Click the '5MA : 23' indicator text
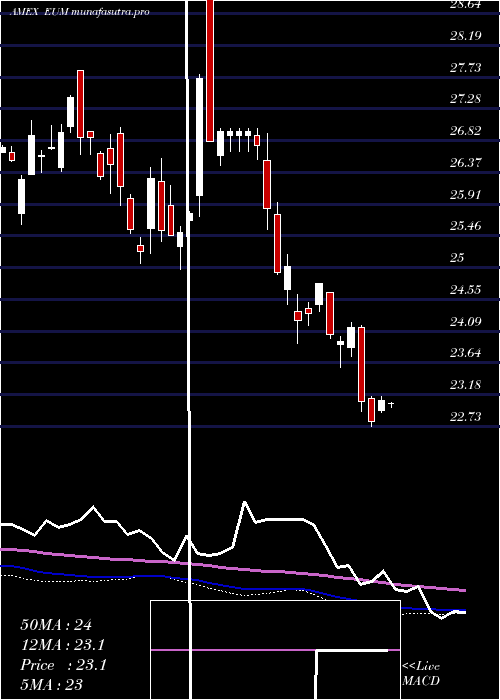The image size is (500, 700). point(51,685)
